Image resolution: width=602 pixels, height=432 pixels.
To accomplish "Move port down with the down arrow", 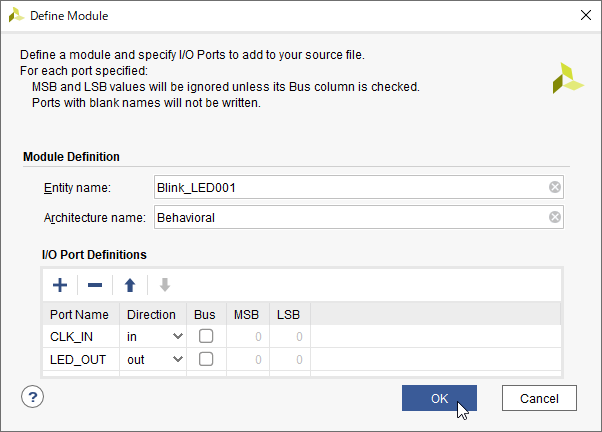I will (165, 285).
